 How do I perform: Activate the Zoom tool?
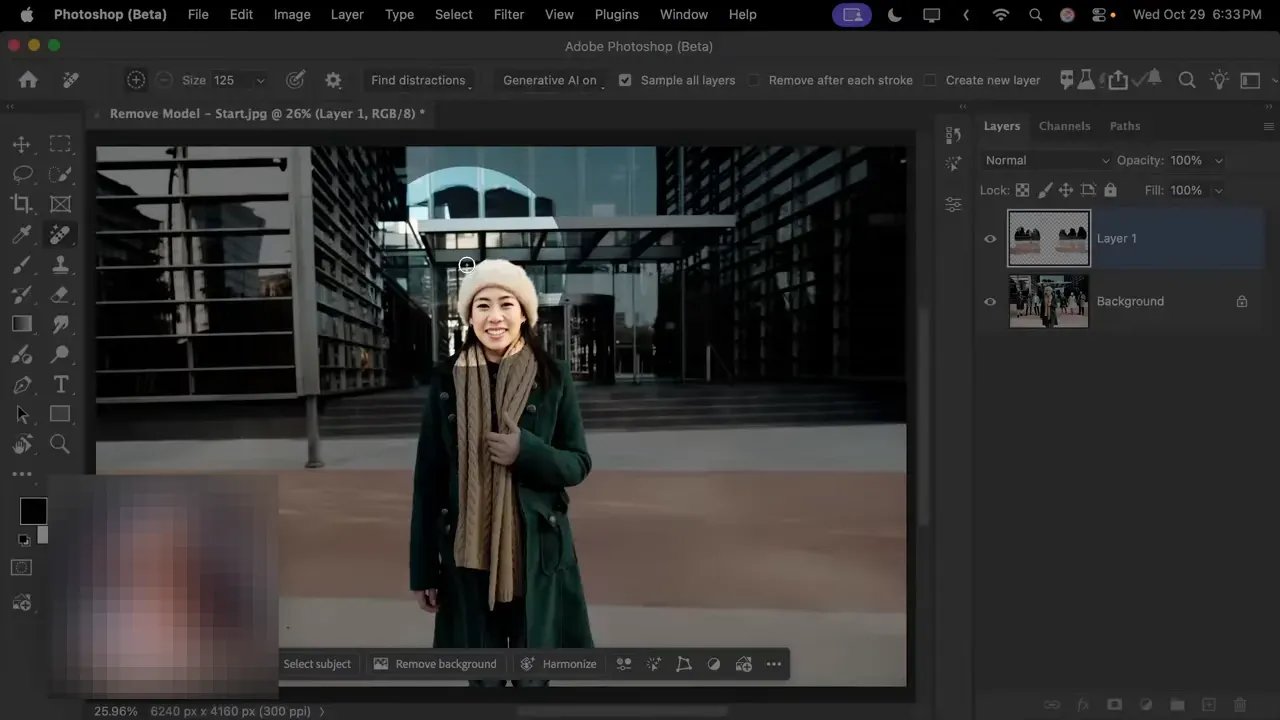tap(60, 444)
